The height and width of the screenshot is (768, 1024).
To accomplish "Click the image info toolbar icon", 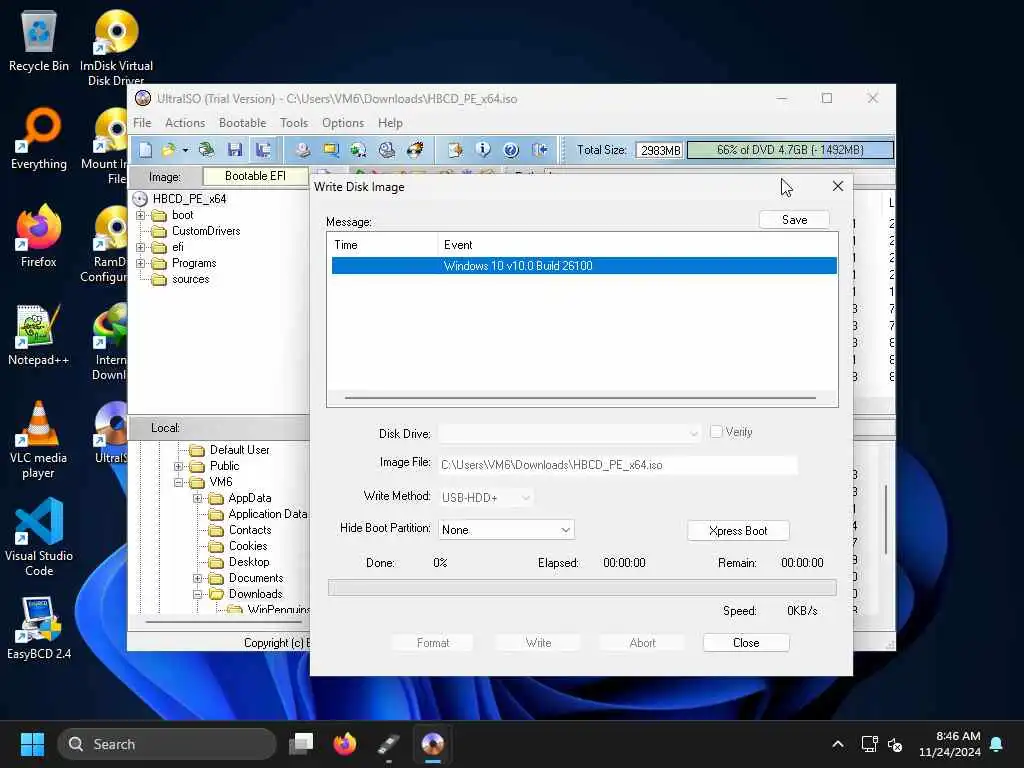I will tap(483, 150).
